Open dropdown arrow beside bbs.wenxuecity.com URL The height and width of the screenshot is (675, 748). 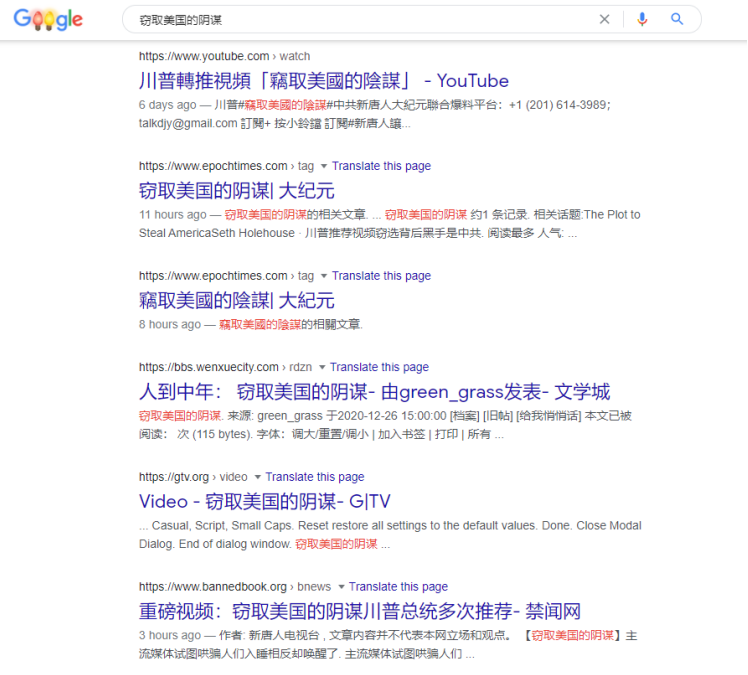point(322,367)
